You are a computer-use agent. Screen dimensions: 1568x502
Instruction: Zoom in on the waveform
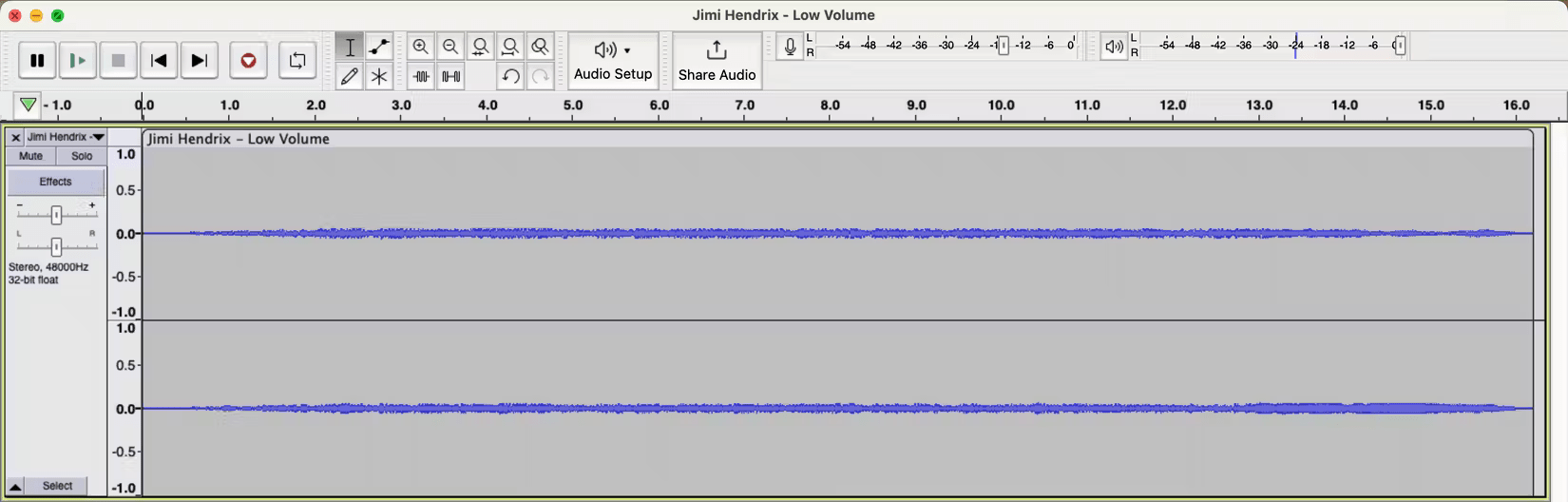[x=421, y=47]
